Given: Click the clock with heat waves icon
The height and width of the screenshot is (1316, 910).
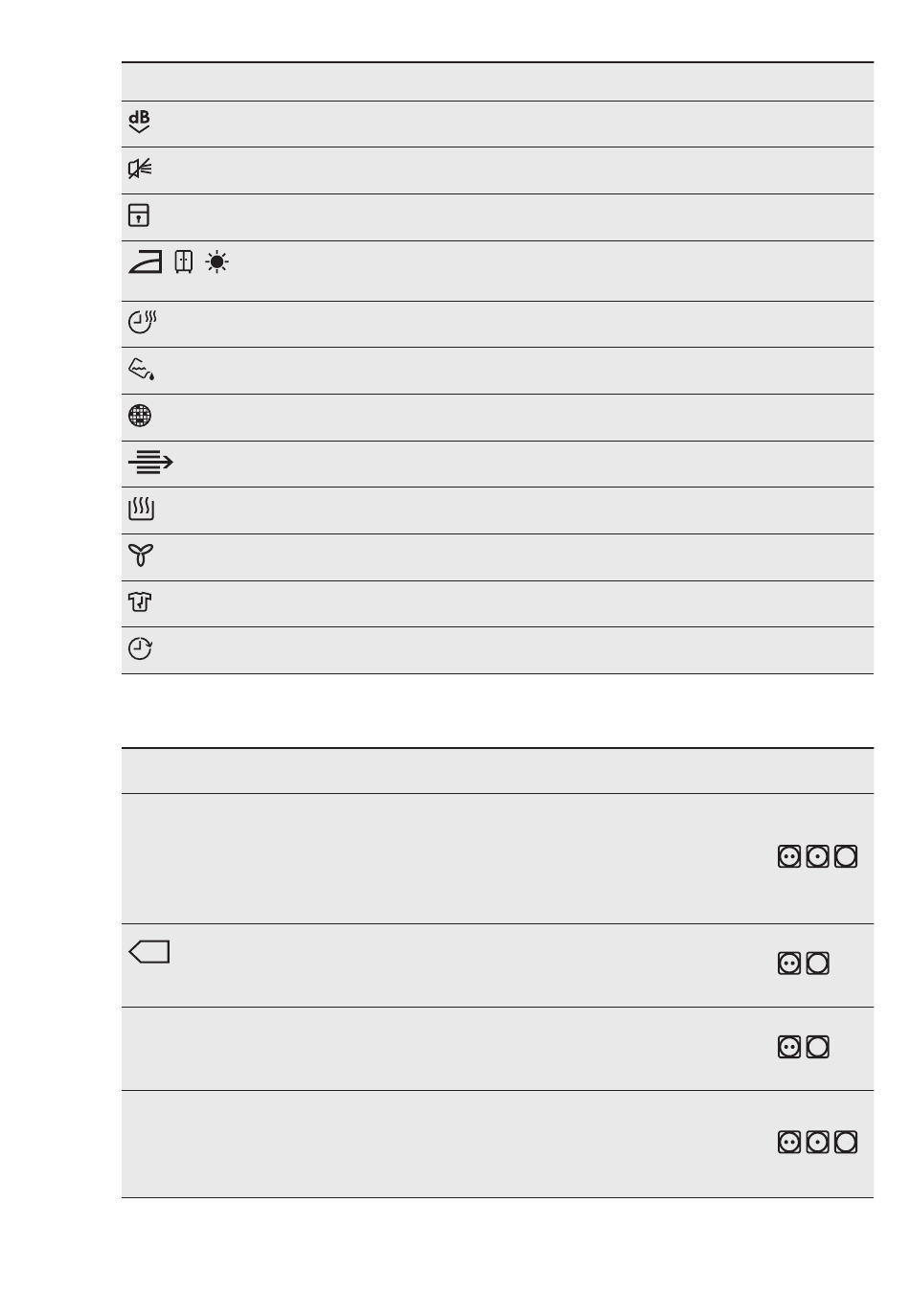Looking at the screenshot, I should 142,322.
